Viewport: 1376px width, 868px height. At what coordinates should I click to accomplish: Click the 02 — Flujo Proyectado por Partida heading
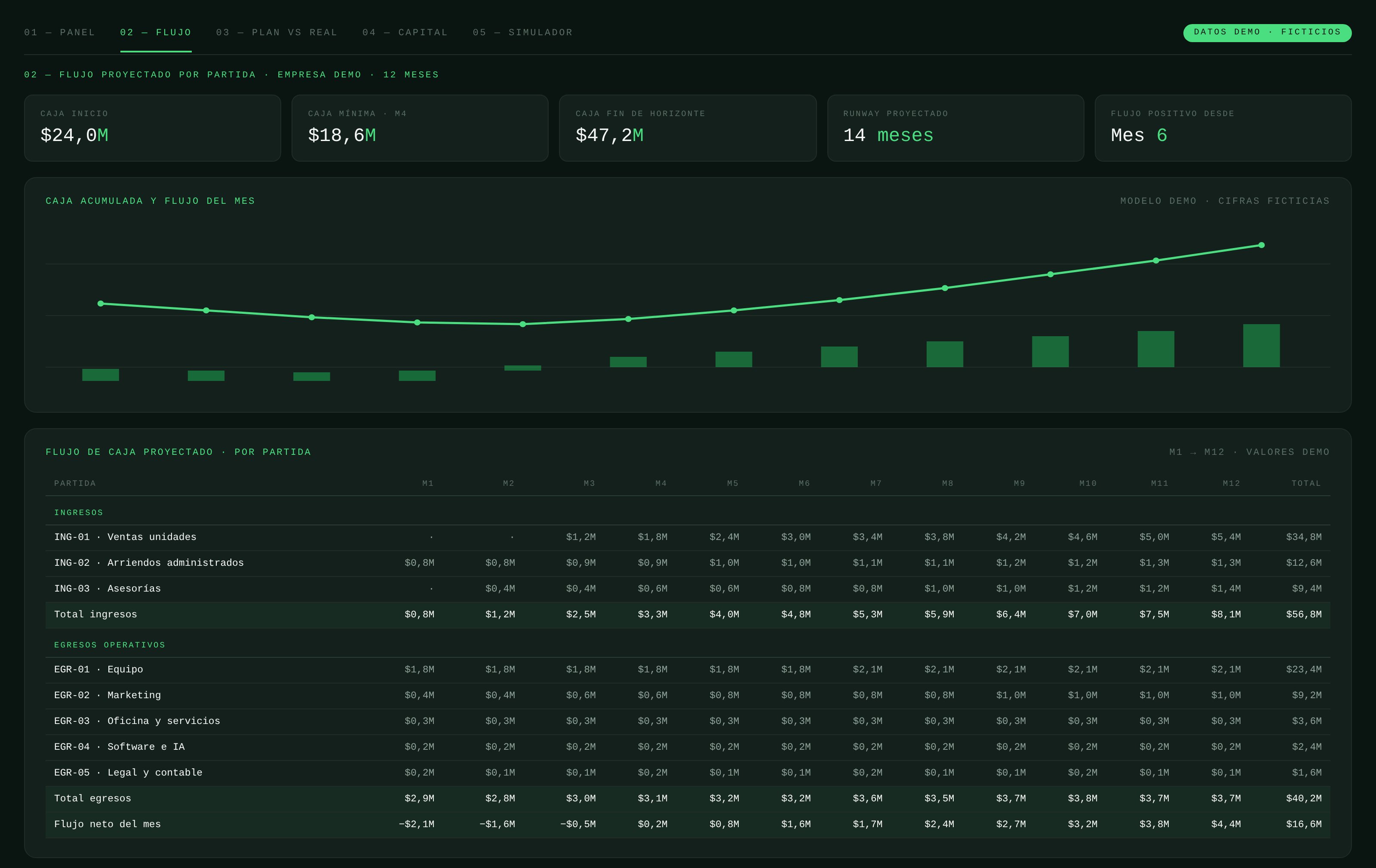[x=231, y=75]
